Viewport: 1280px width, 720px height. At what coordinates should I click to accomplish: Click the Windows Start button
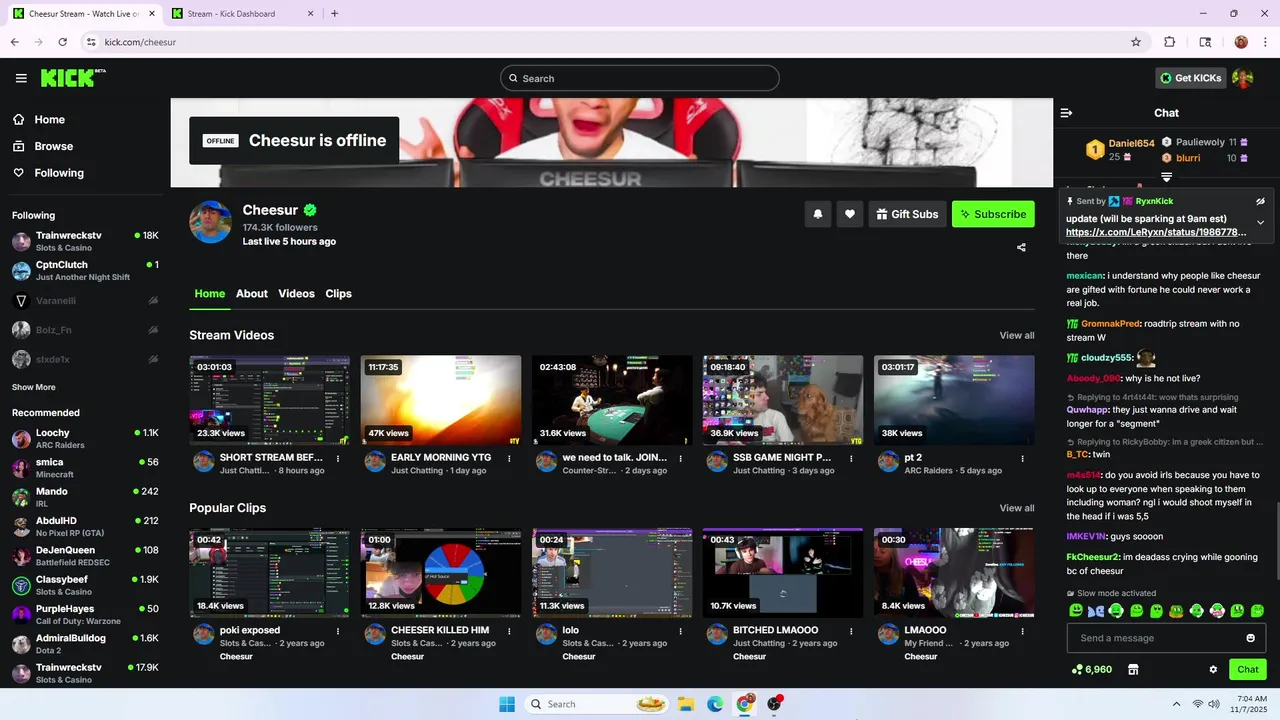[x=507, y=704]
